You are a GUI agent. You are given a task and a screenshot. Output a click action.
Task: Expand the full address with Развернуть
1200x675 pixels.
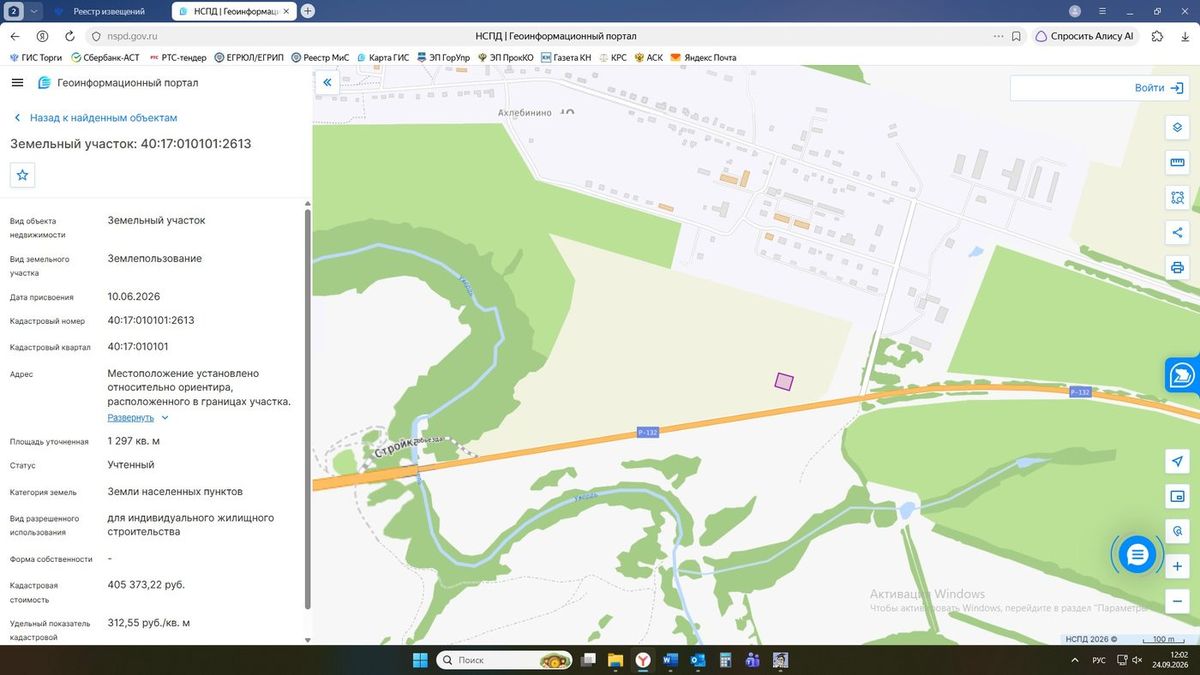click(x=138, y=418)
